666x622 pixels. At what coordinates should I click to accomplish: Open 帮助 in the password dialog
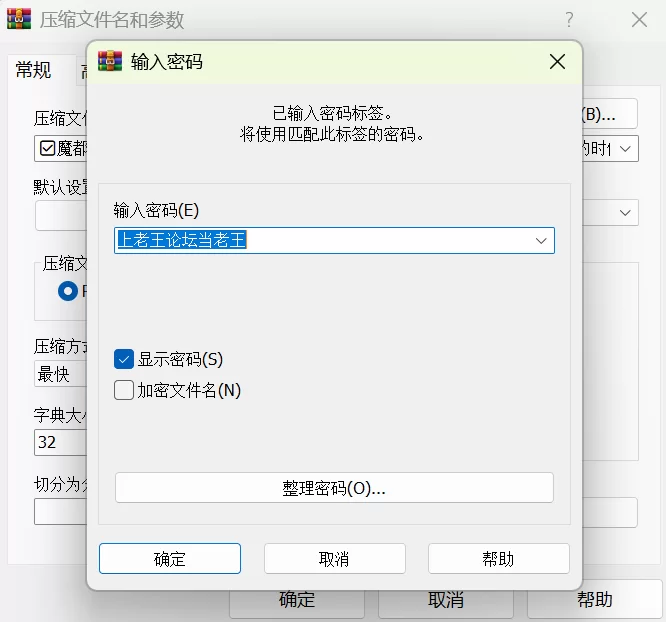click(x=499, y=559)
